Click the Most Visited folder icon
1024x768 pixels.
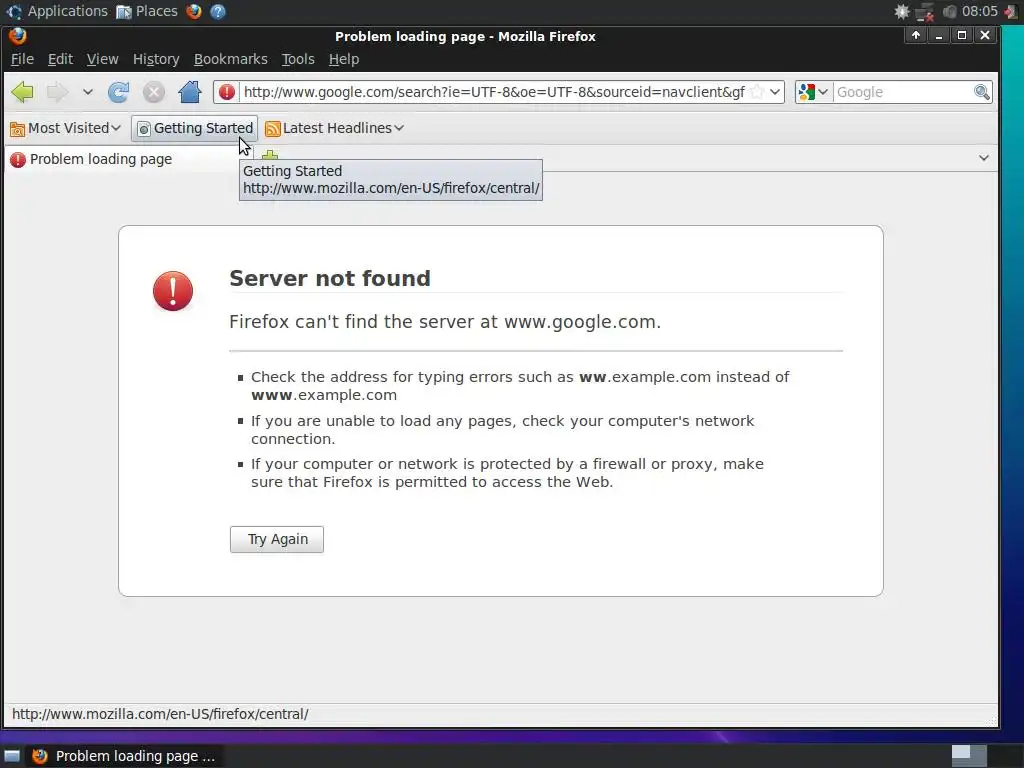tap(18, 129)
